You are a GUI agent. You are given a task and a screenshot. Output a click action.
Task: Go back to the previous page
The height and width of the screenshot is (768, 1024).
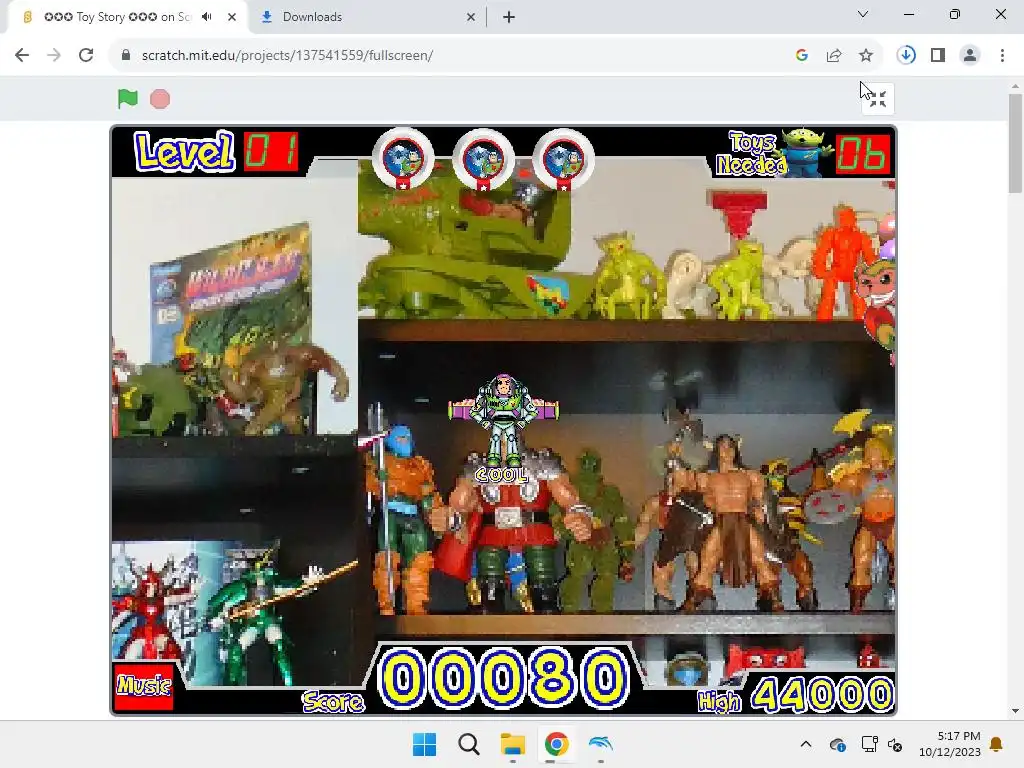tap(22, 55)
